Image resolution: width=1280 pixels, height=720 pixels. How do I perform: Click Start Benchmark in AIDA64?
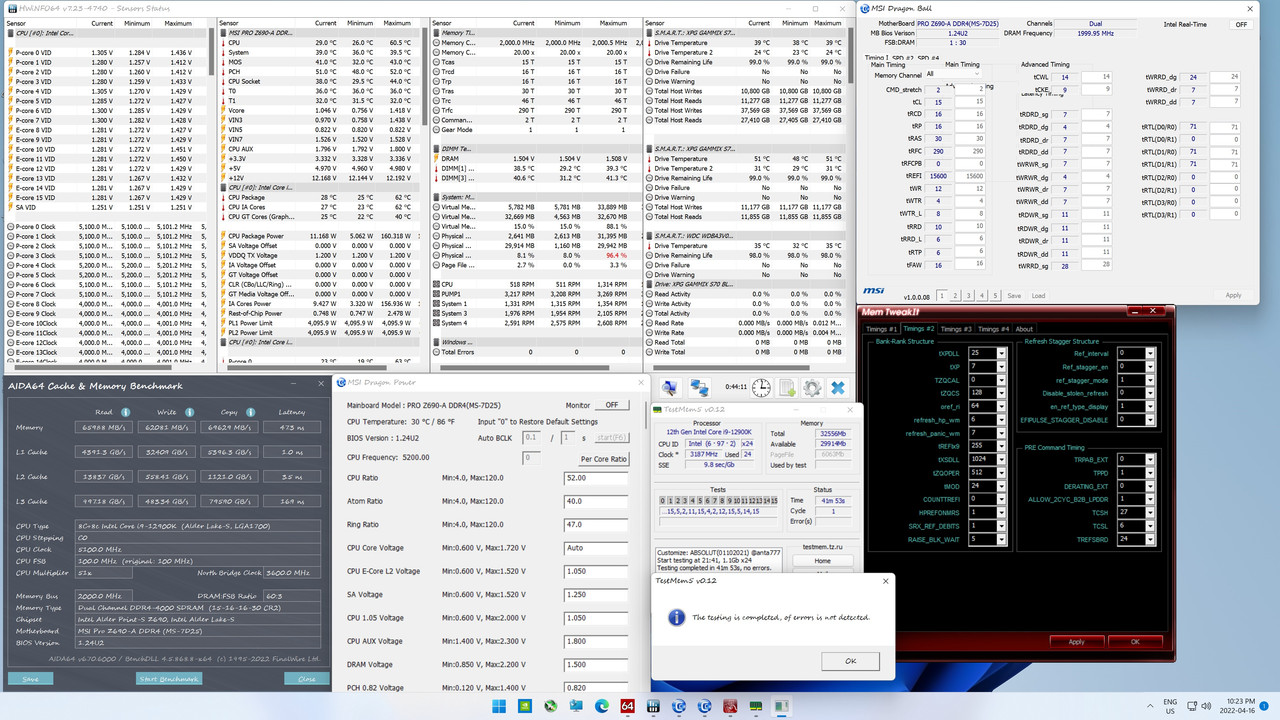168,679
